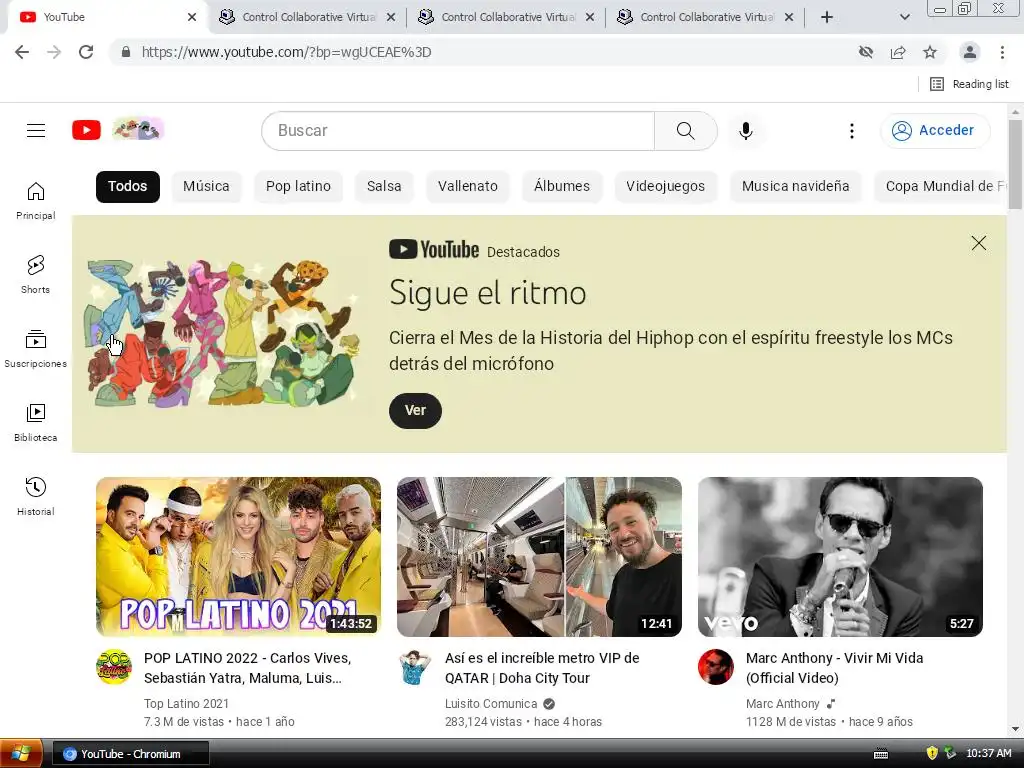Select the Pop latino filter chip
This screenshot has height=768, width=1024.
[298, 186]
